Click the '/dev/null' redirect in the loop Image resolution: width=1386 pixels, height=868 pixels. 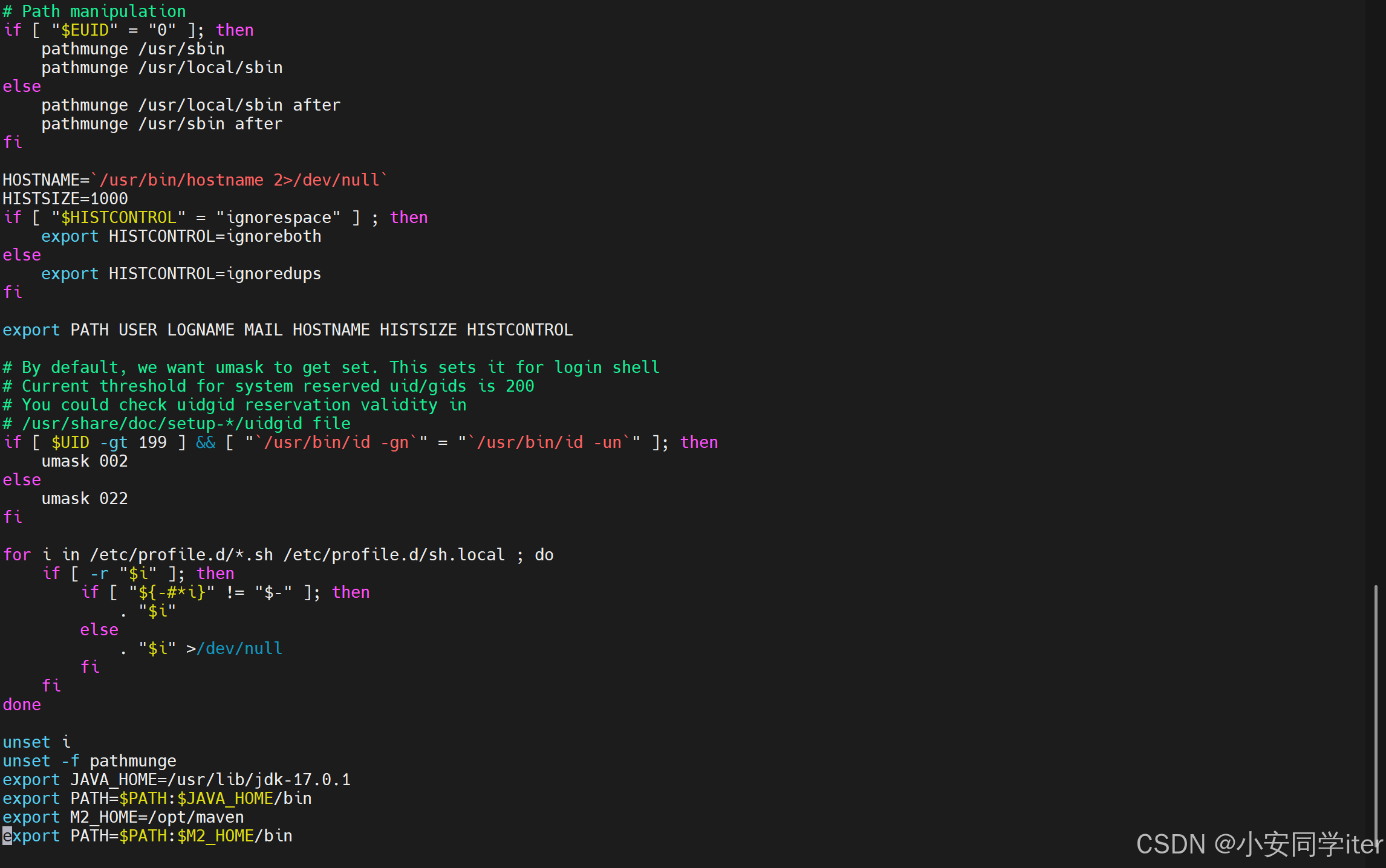coord(239,649)
